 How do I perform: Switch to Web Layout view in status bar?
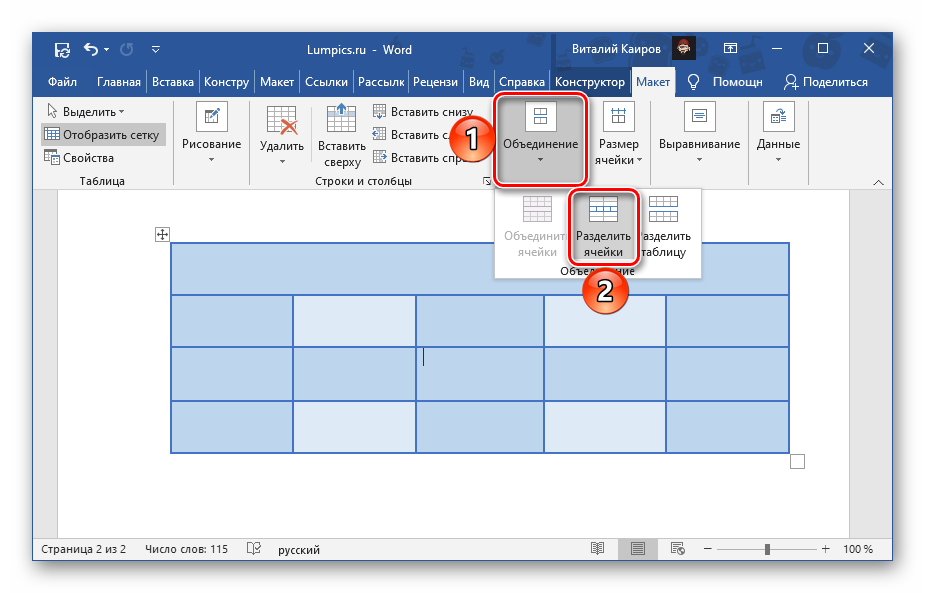tap(676, 549)
